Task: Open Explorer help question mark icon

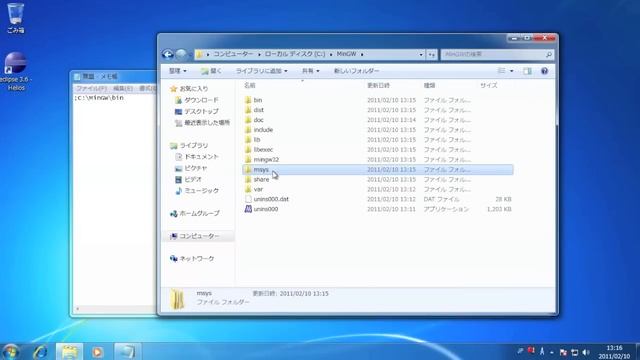Action: click(544, 71)
